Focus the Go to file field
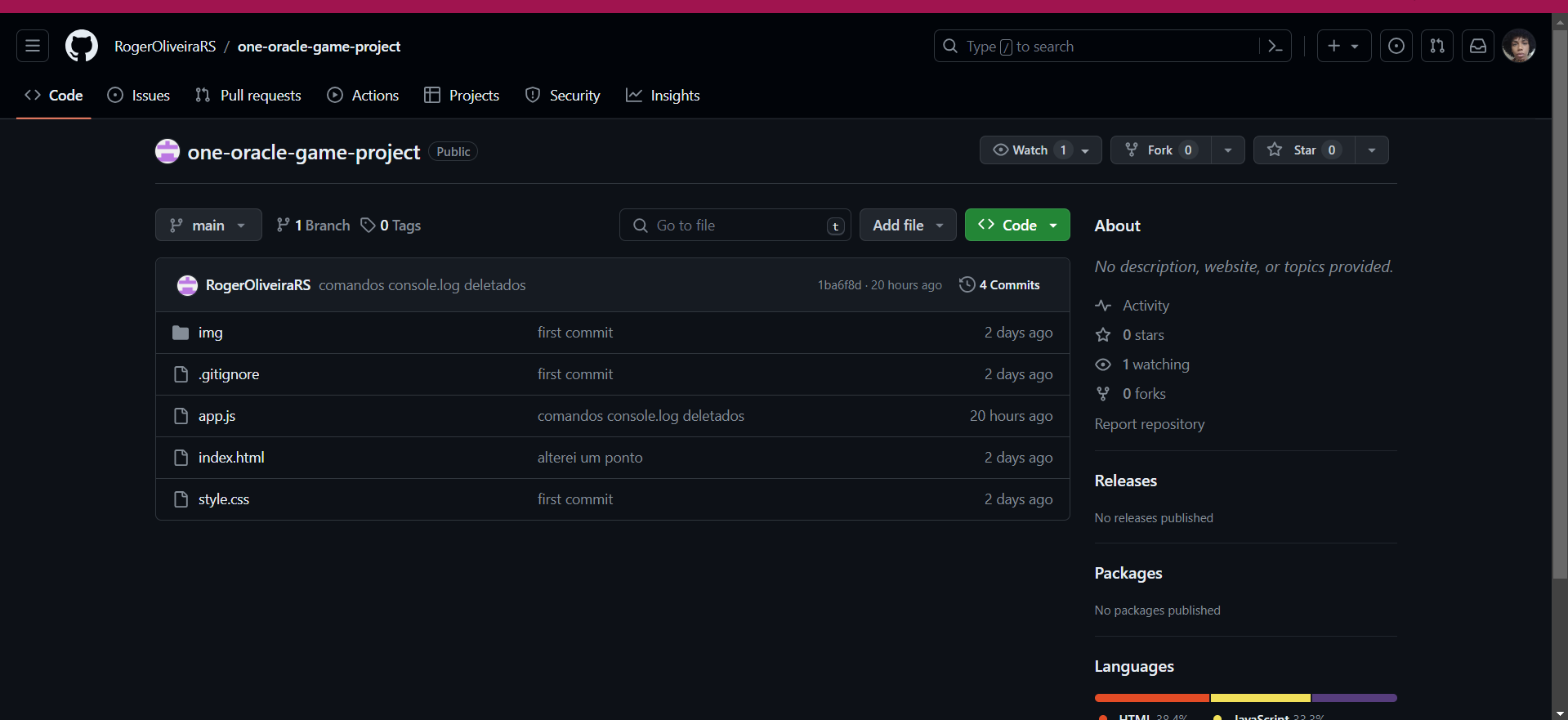This screenshot has height=720, width=1568. point(735,225)
